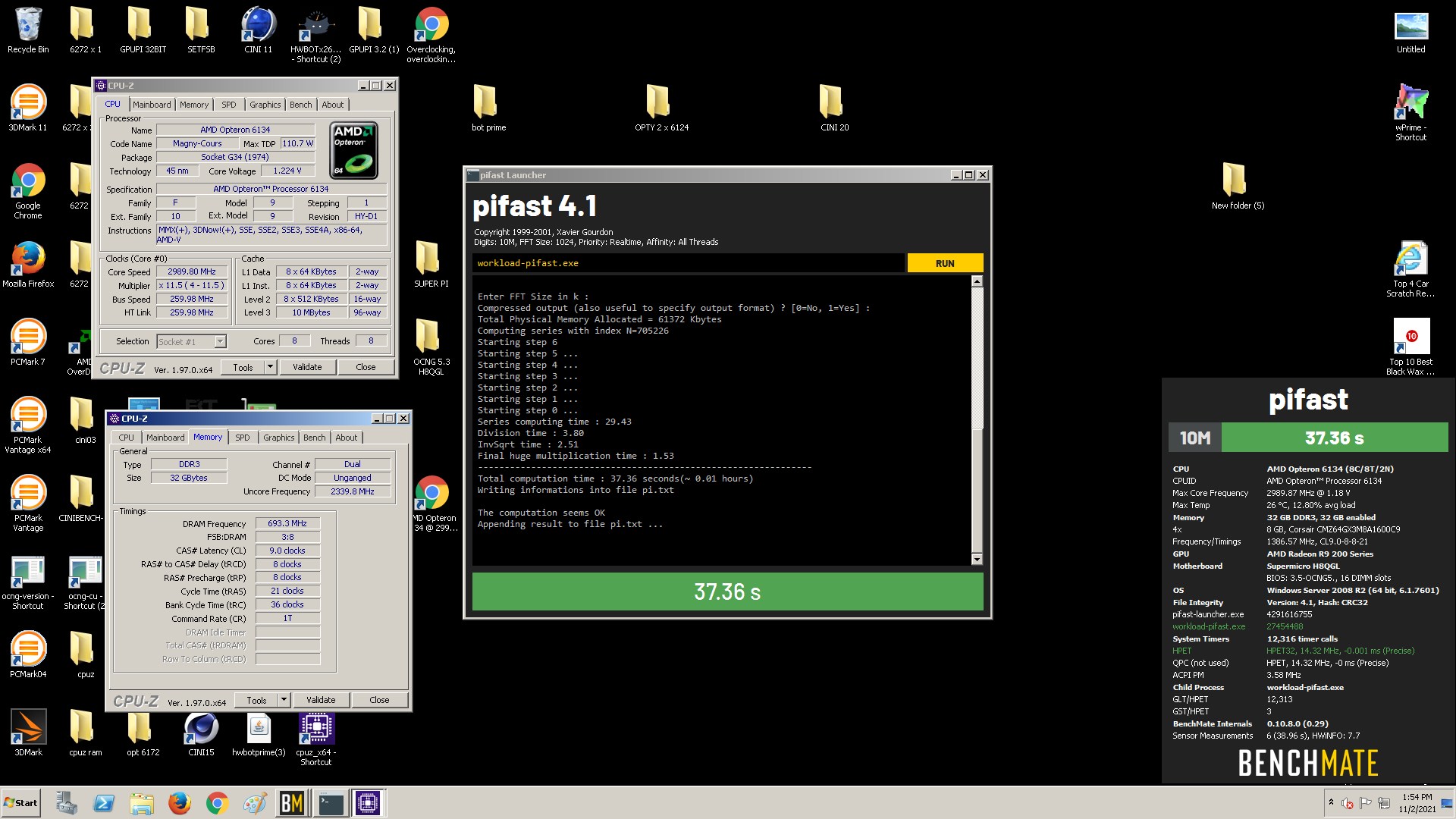Screen dimensions: 1456x819
Task: Click Close button in lower CPU-Z window
Action: click(379, 701)
